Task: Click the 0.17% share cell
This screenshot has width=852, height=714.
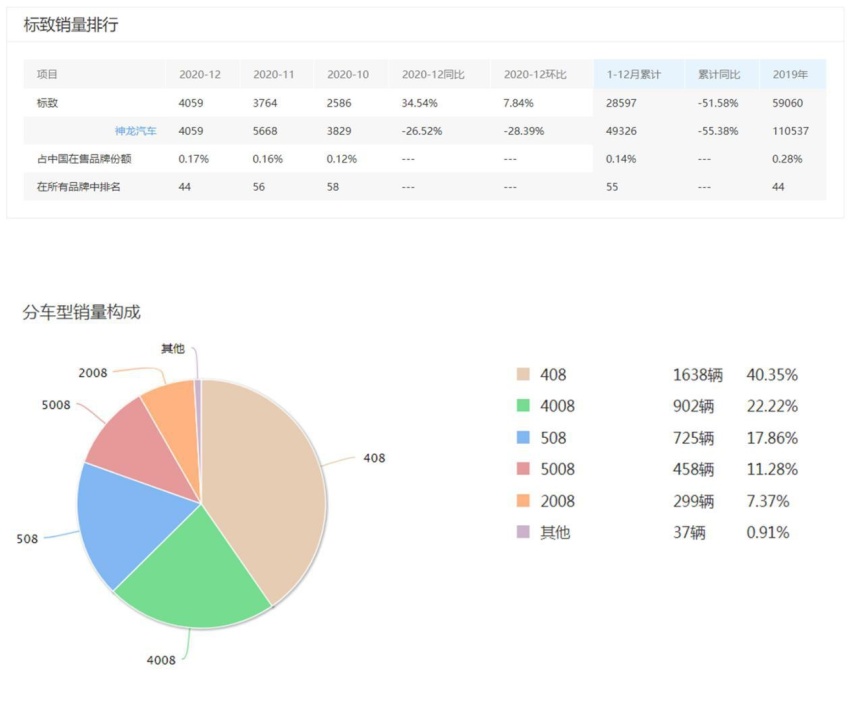Action: coord(194,159)
